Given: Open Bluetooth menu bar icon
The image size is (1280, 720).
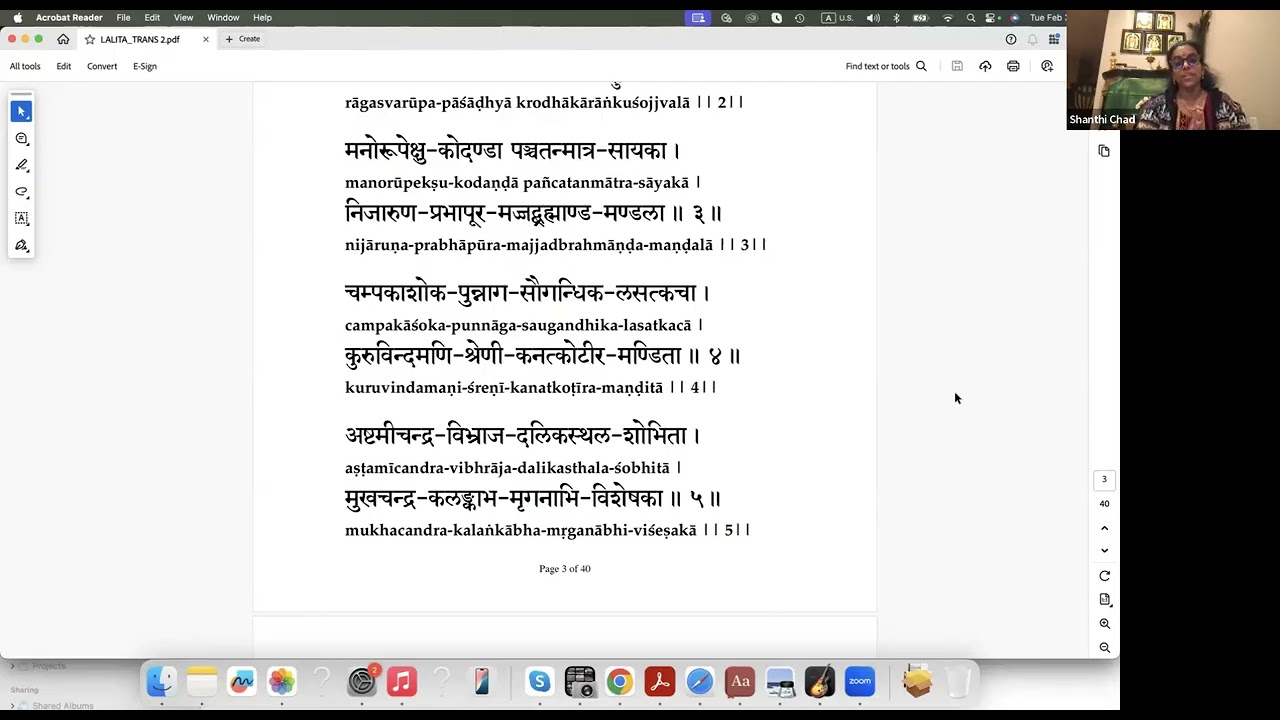Looking at the screenshot, I should pos(896,17).
